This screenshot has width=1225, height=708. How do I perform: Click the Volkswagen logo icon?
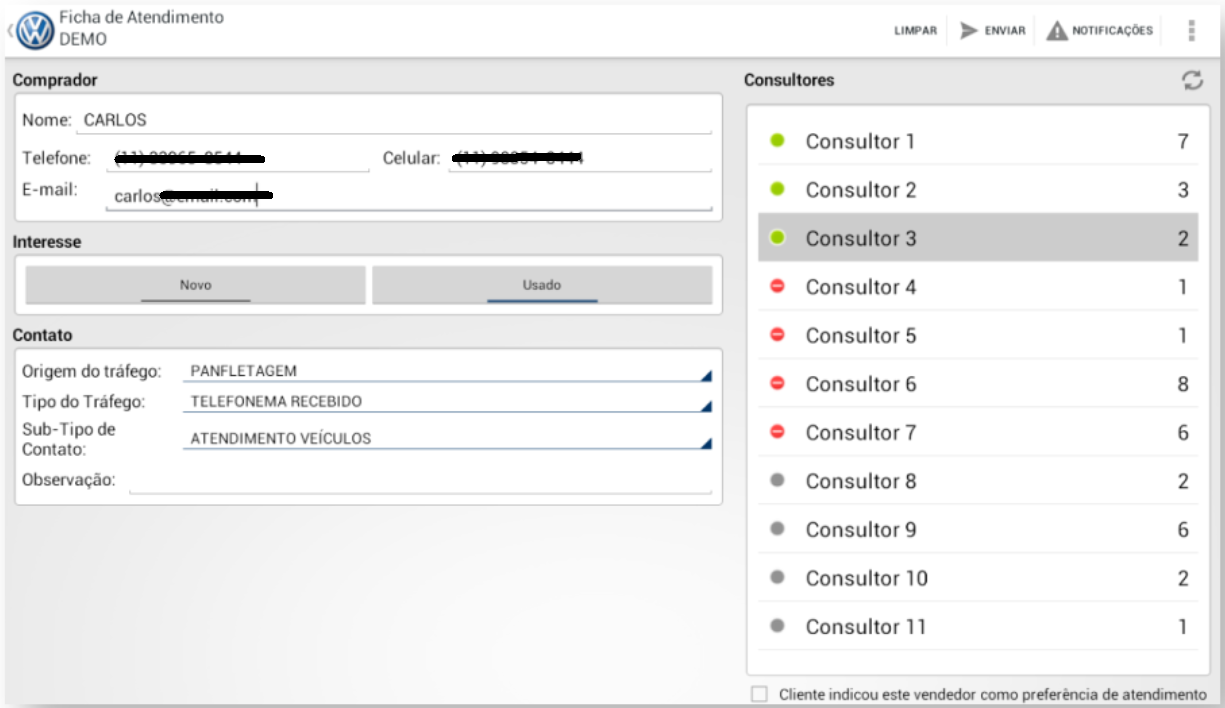click(x=35, y=31)
